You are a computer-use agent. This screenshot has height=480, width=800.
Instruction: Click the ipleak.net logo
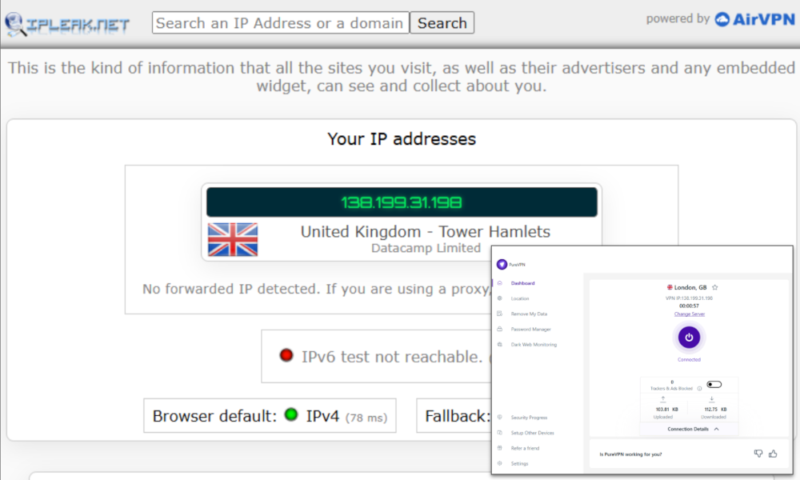pos(67,23)
